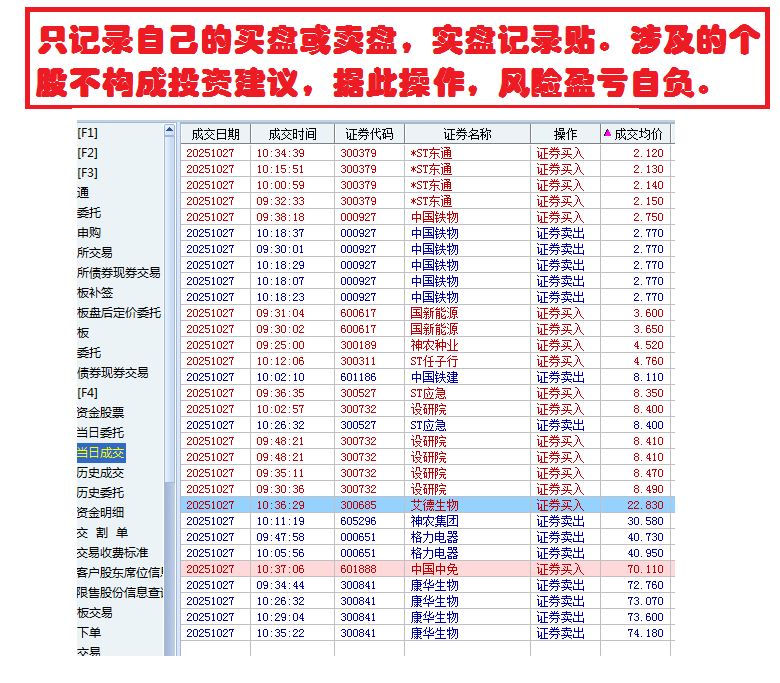Click 国新能源 row priced 3.650

428,329
